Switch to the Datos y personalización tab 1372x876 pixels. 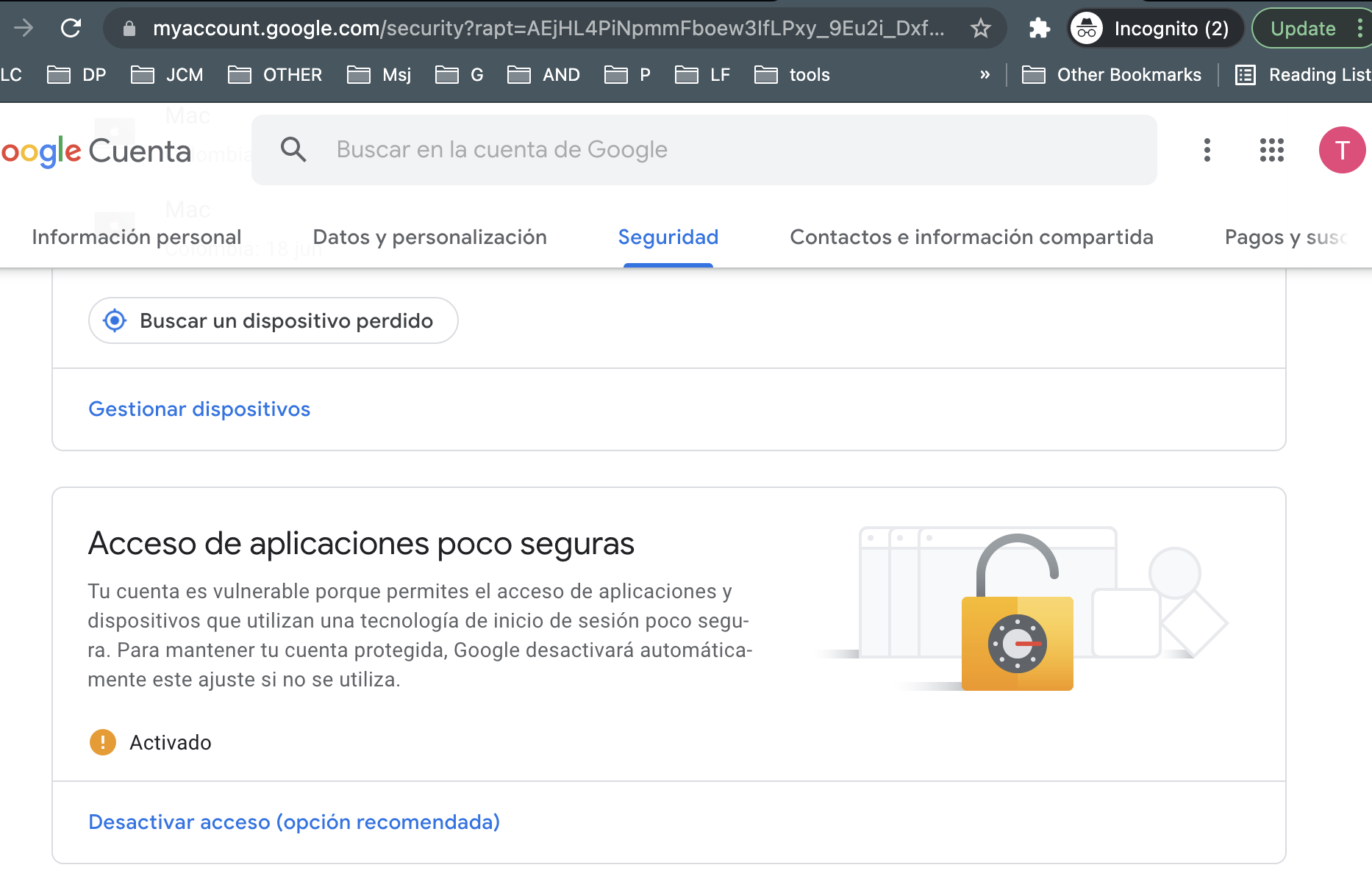tap(430, 237)
